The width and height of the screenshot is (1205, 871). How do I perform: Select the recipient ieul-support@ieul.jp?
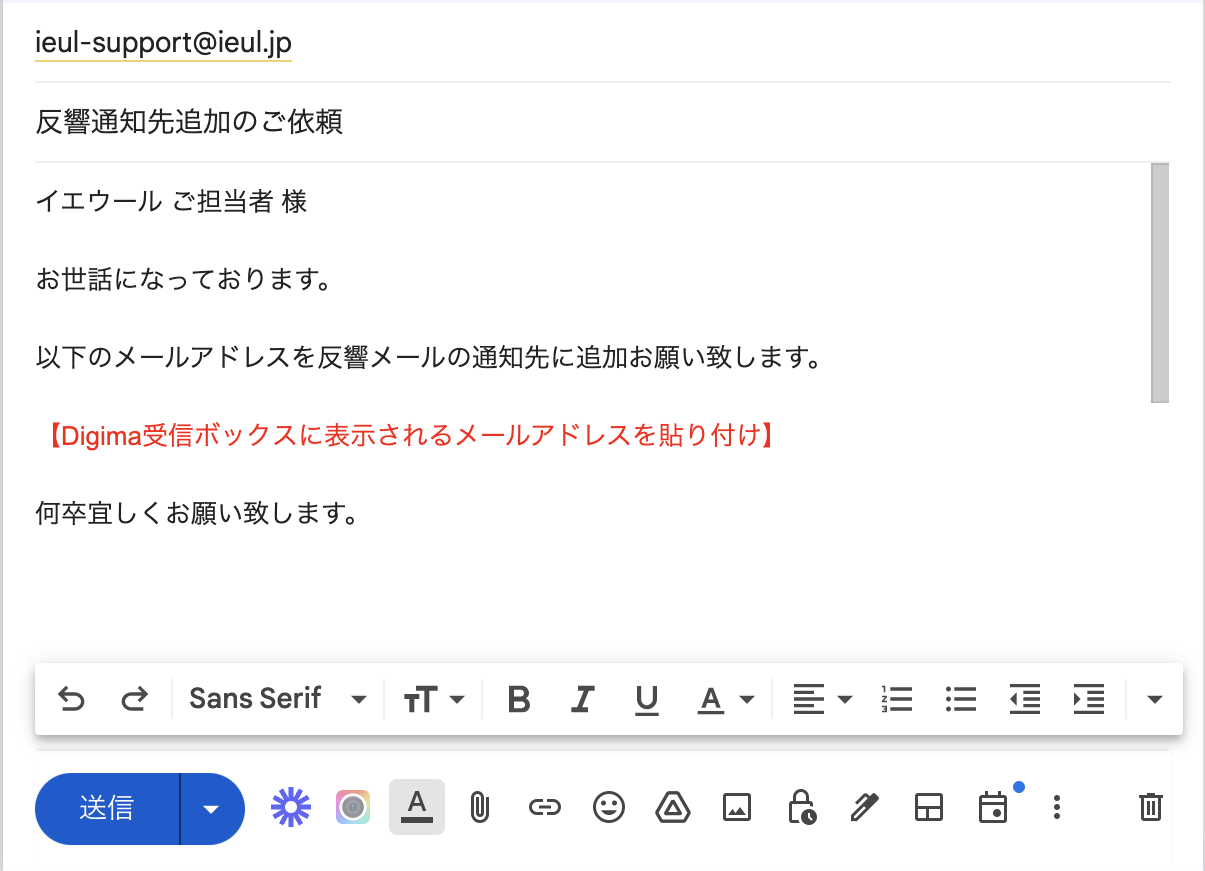[x=163, y=42]
